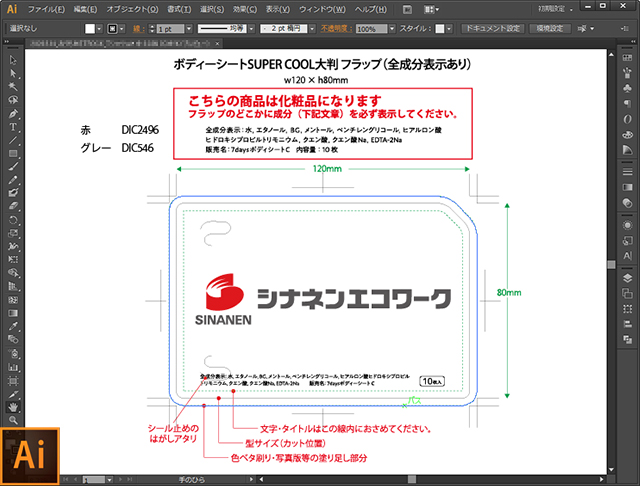Open the Stroke panel icon
The image size is (640, 486).
click(627, 172)
